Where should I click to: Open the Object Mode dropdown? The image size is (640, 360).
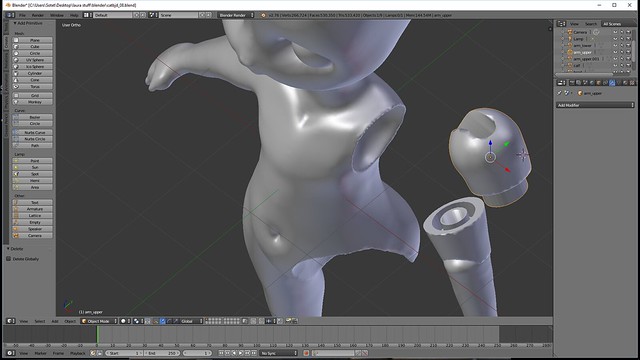pos(99,321)
